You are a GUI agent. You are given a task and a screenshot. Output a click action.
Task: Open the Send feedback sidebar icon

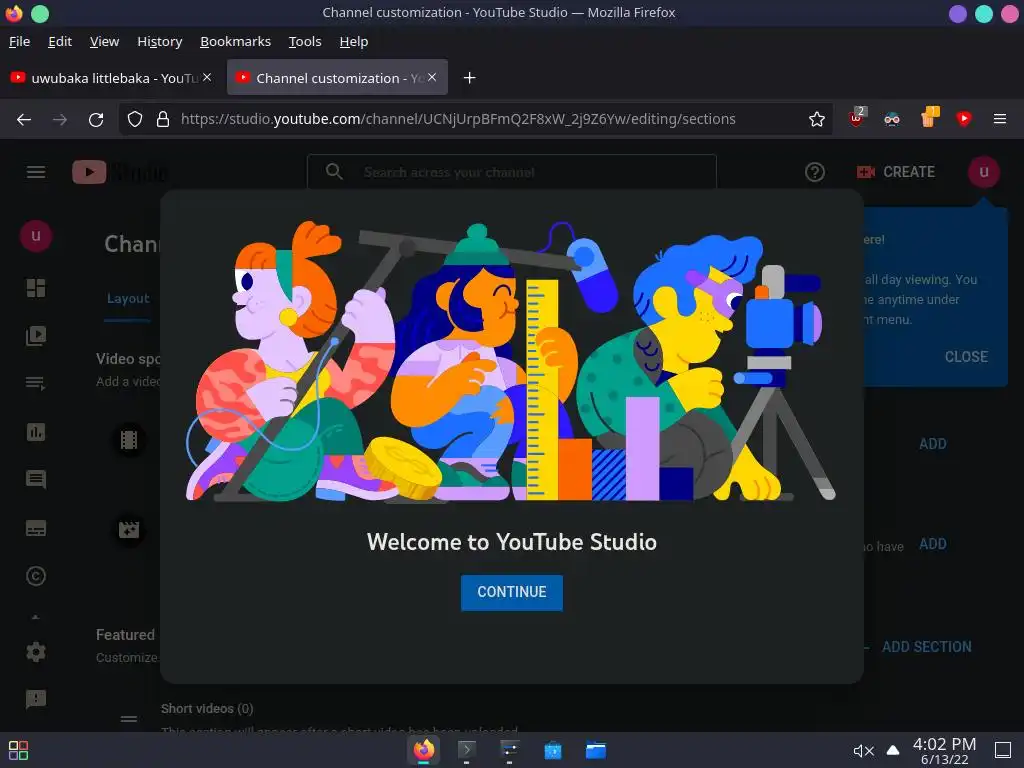[x=36, y=699]
